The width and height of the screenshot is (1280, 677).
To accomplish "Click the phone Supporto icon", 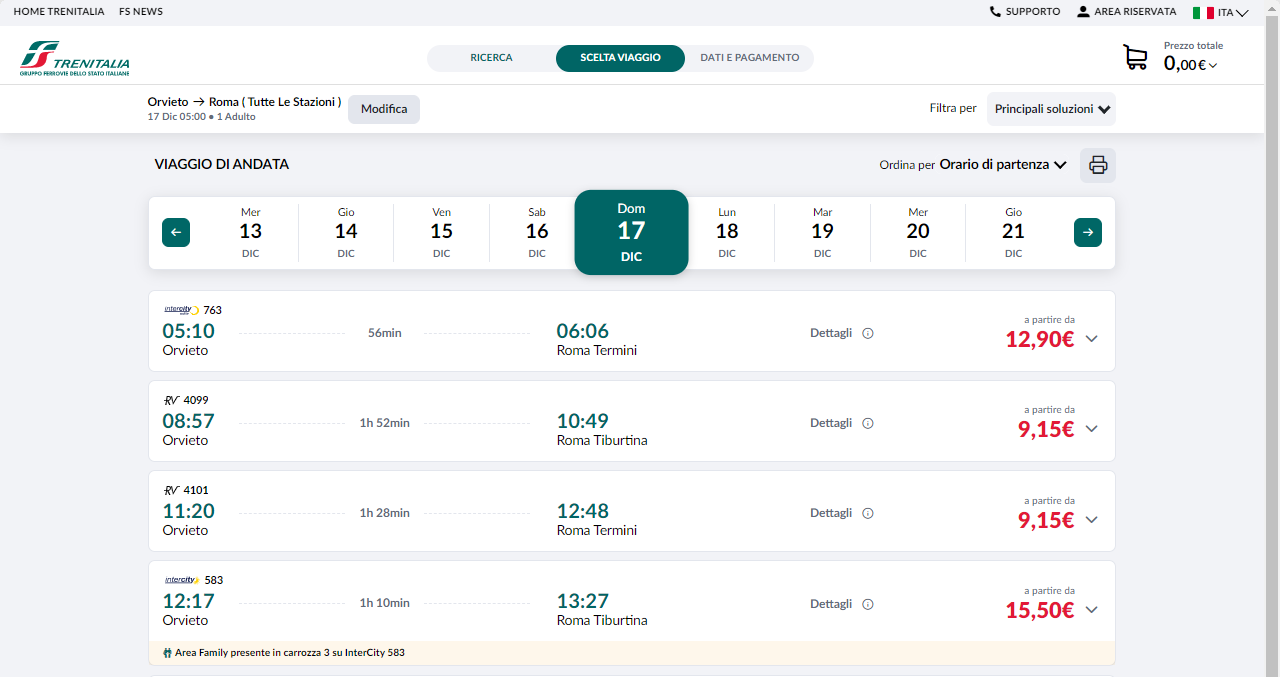I will [x=995, y=12].
